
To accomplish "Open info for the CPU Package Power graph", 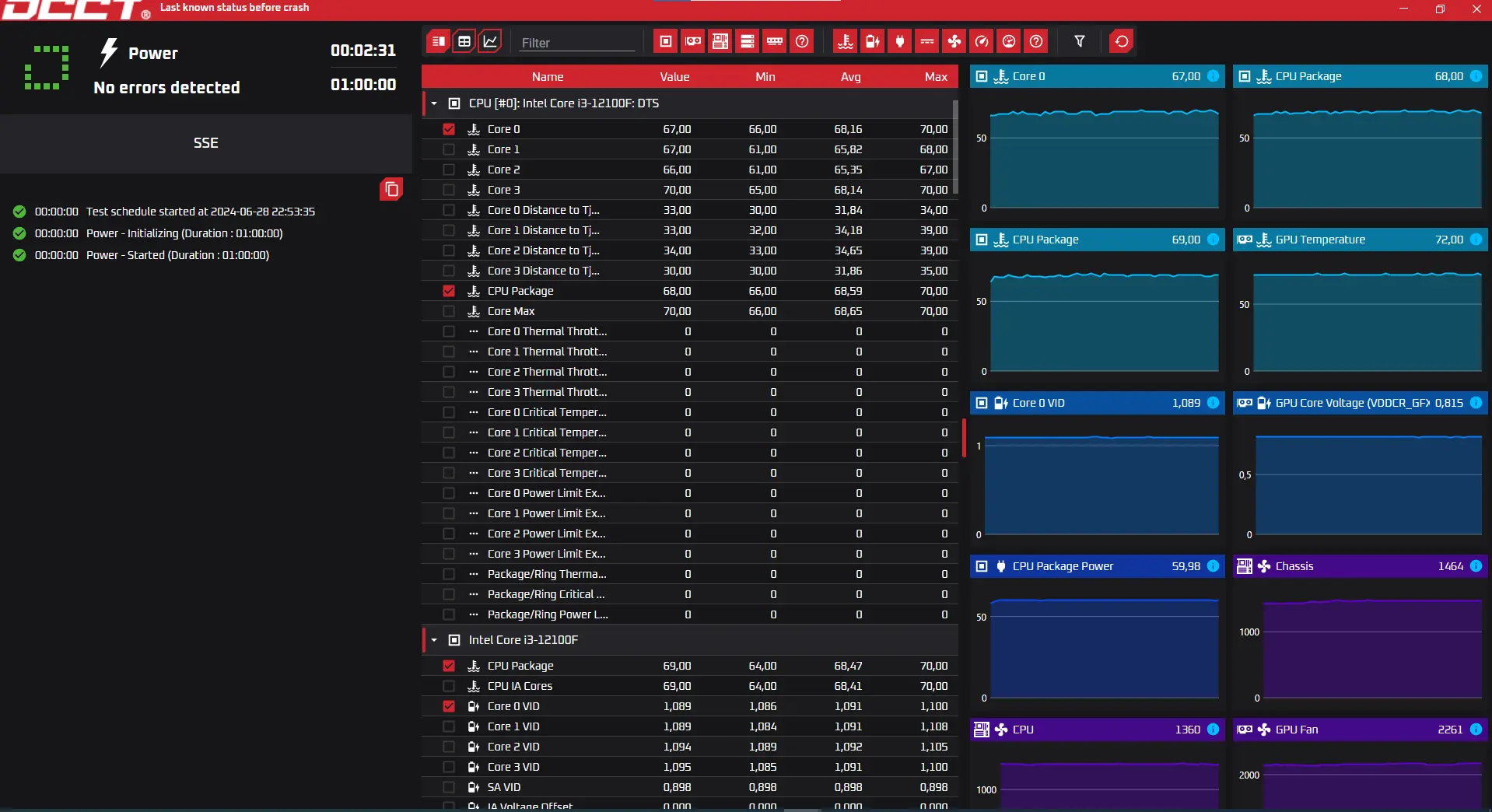I will pyautogui.click(x=1213, y=566).
